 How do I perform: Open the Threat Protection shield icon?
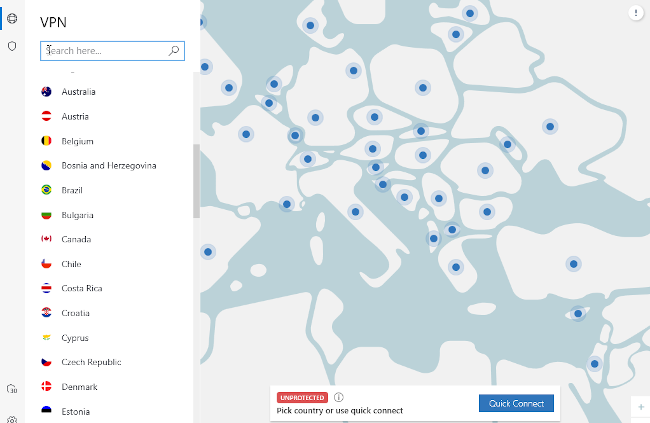click(12, 46)
